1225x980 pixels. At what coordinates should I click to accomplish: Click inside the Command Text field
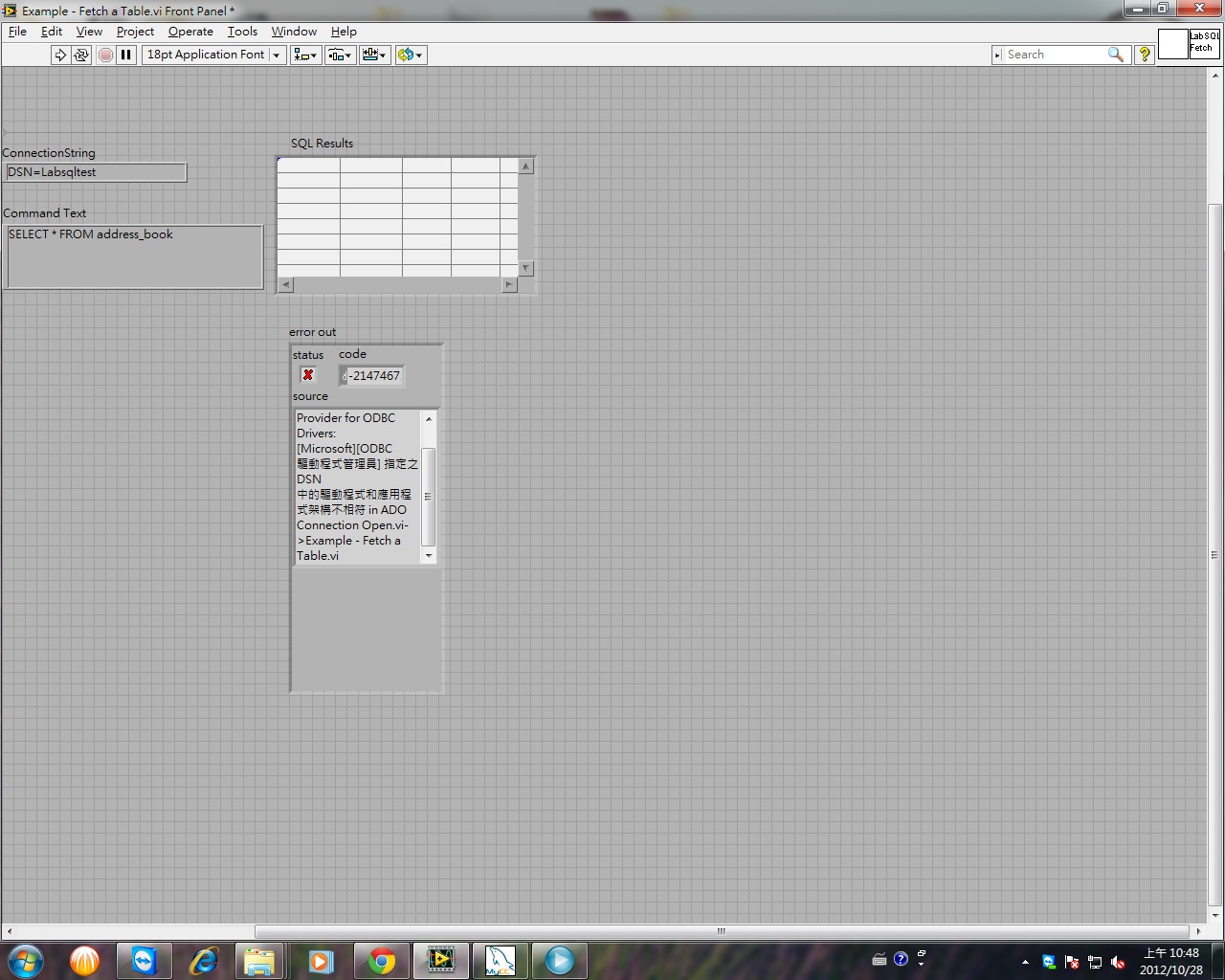tap(134, 256)
